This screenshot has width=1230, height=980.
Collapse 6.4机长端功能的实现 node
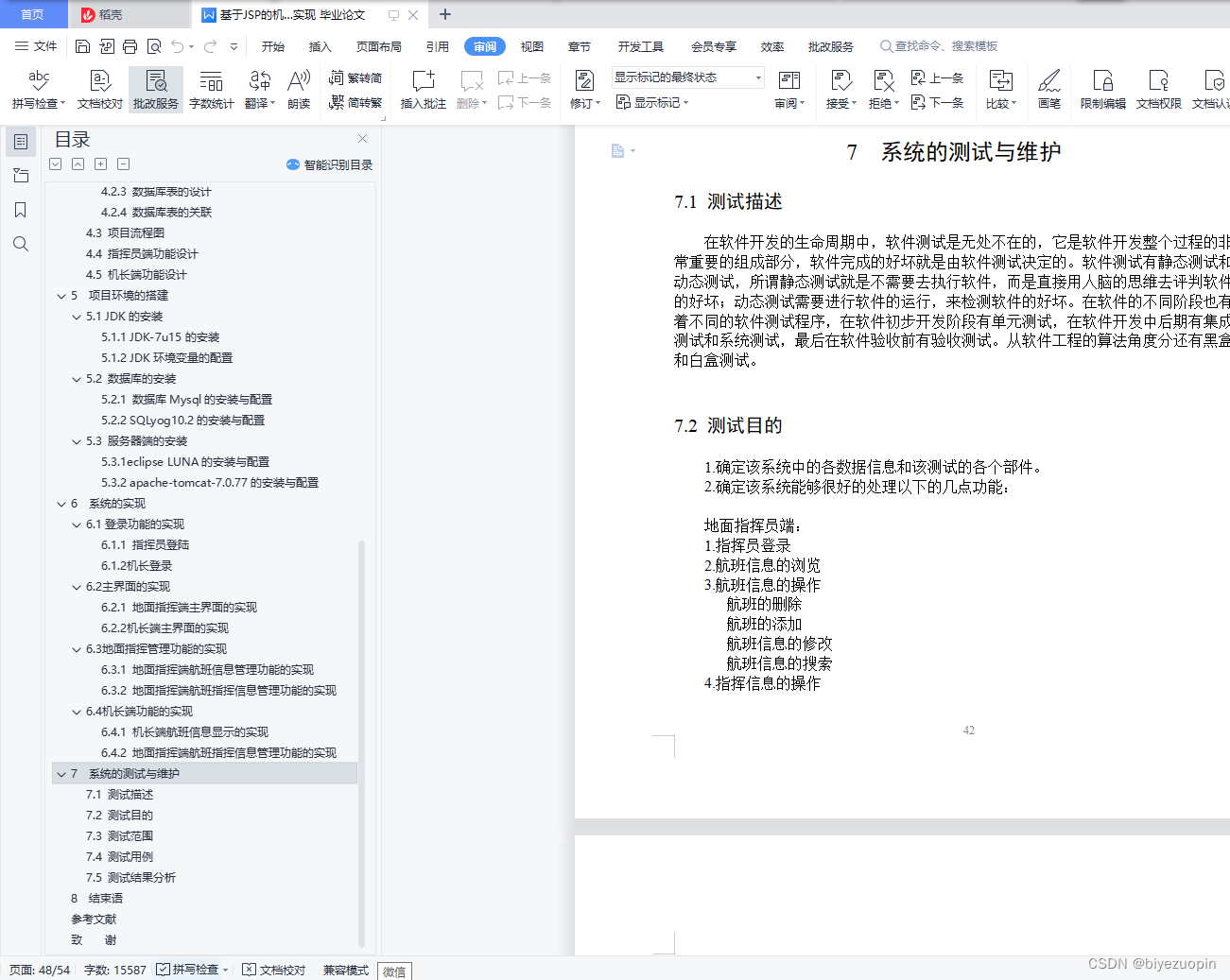77,712
